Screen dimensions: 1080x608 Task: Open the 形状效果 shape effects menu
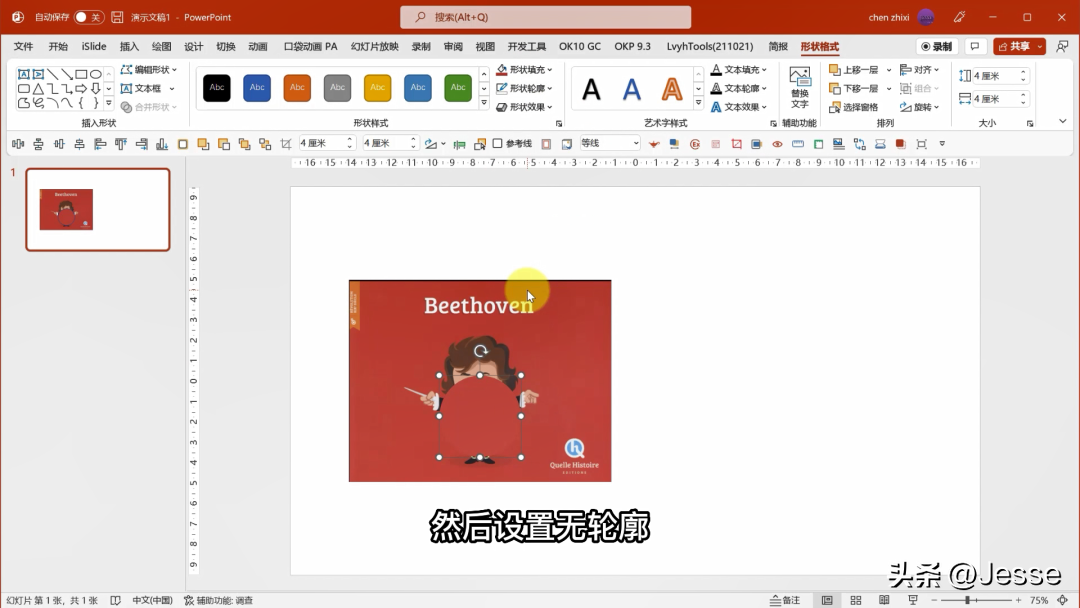coord(524,107)
